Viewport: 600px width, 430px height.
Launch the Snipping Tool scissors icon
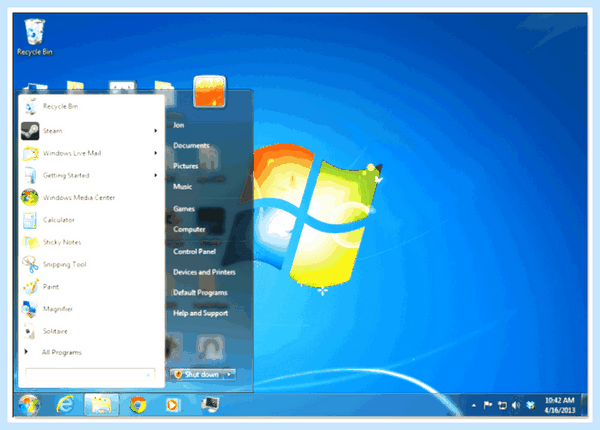[30, 264]
